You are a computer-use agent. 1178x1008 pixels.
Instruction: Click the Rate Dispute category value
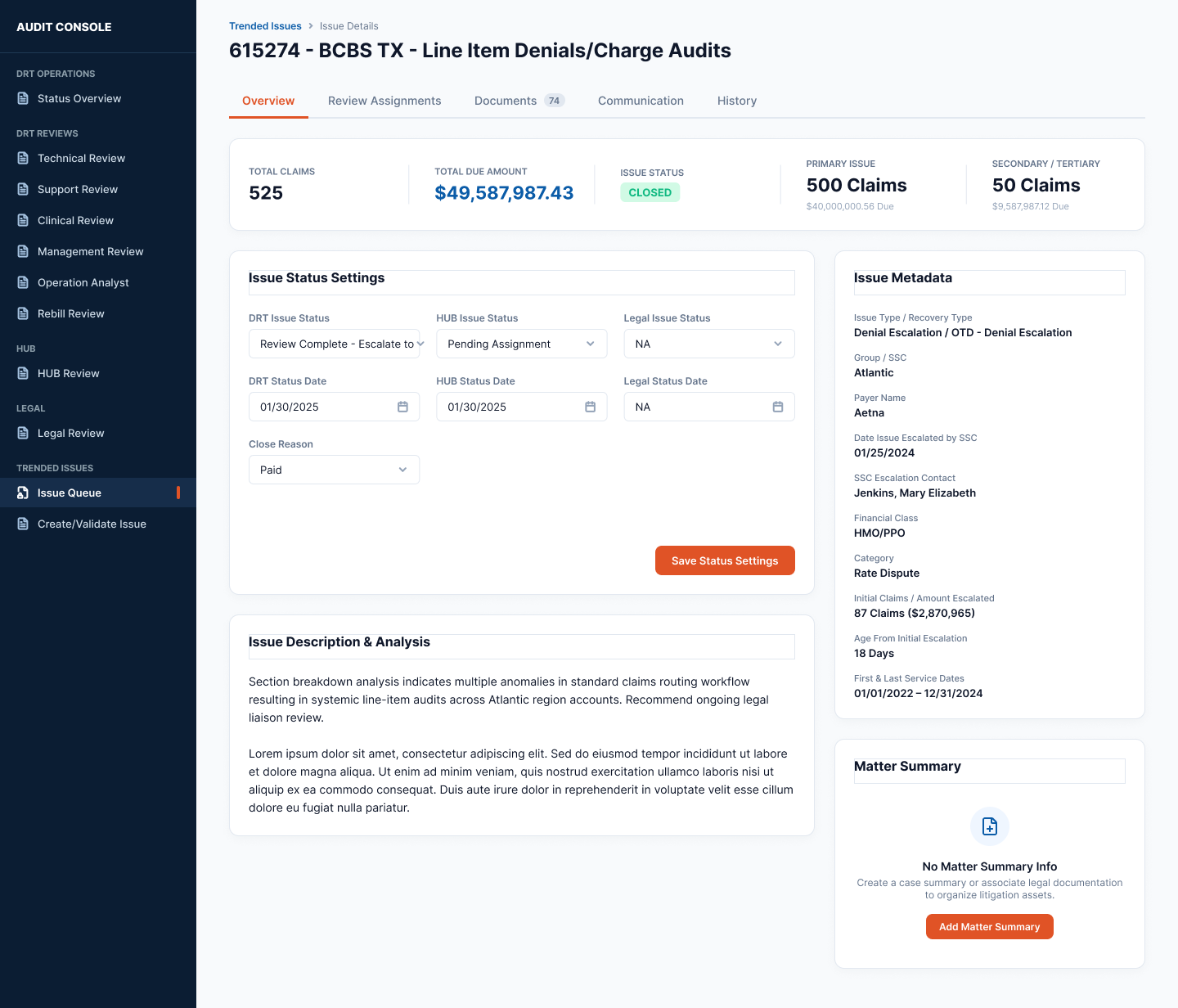click(x=887, y=573)
